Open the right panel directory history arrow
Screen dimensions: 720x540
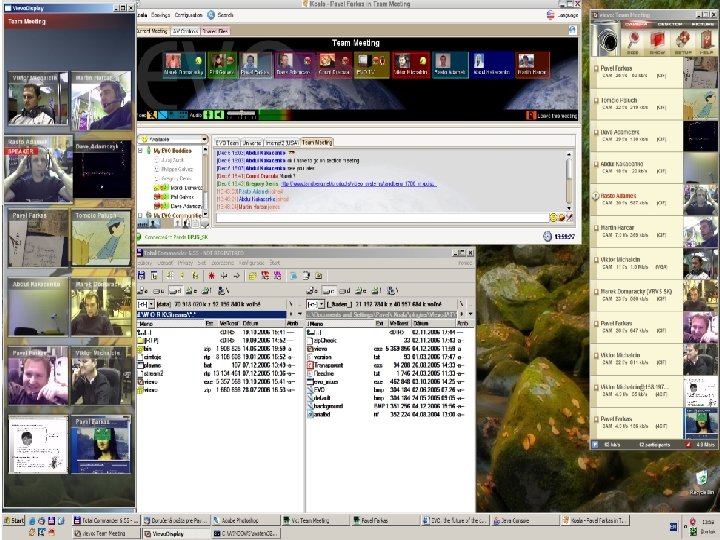tap(470, 315)
